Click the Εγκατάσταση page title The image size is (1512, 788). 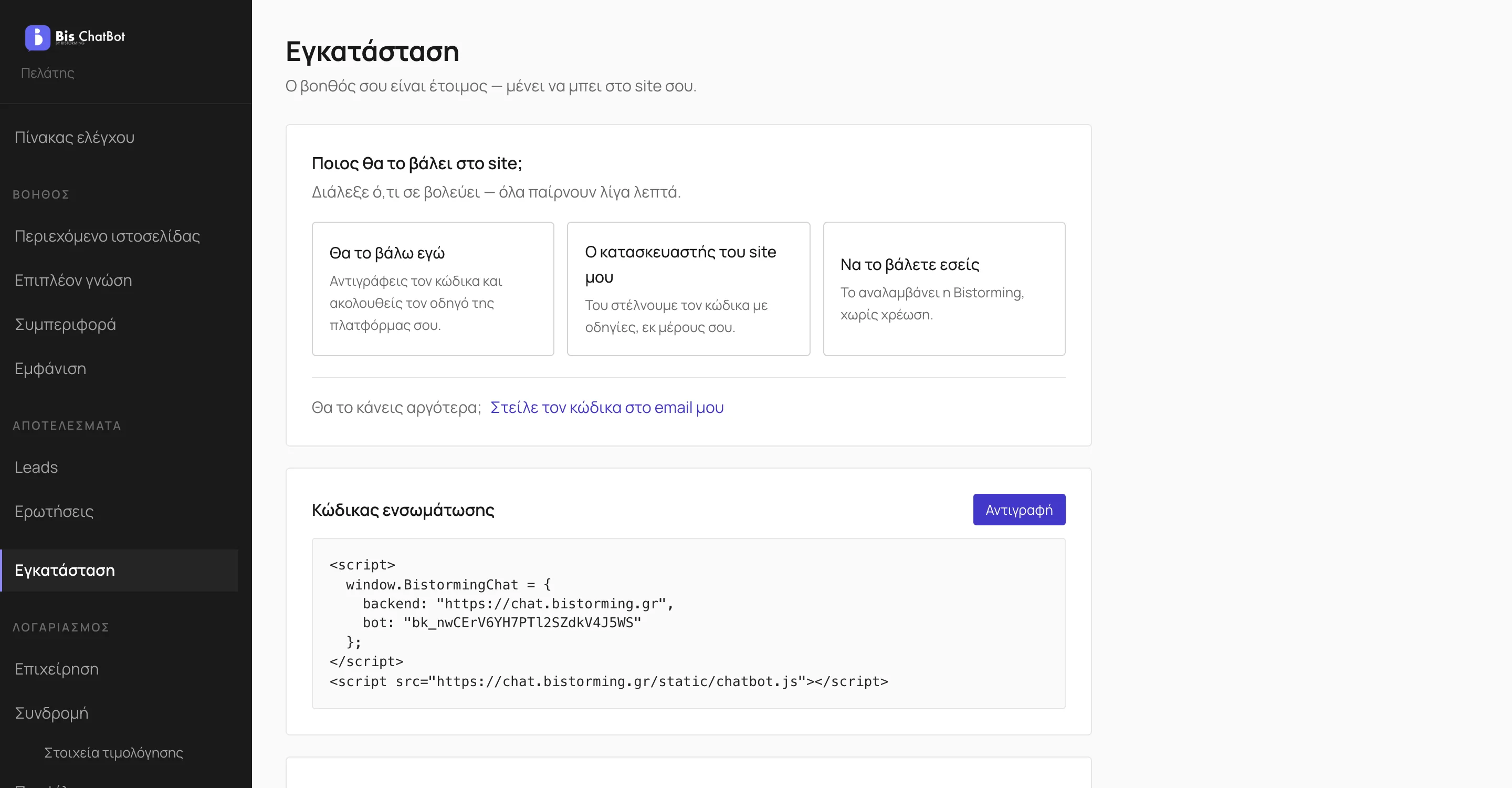click(372, 51)
